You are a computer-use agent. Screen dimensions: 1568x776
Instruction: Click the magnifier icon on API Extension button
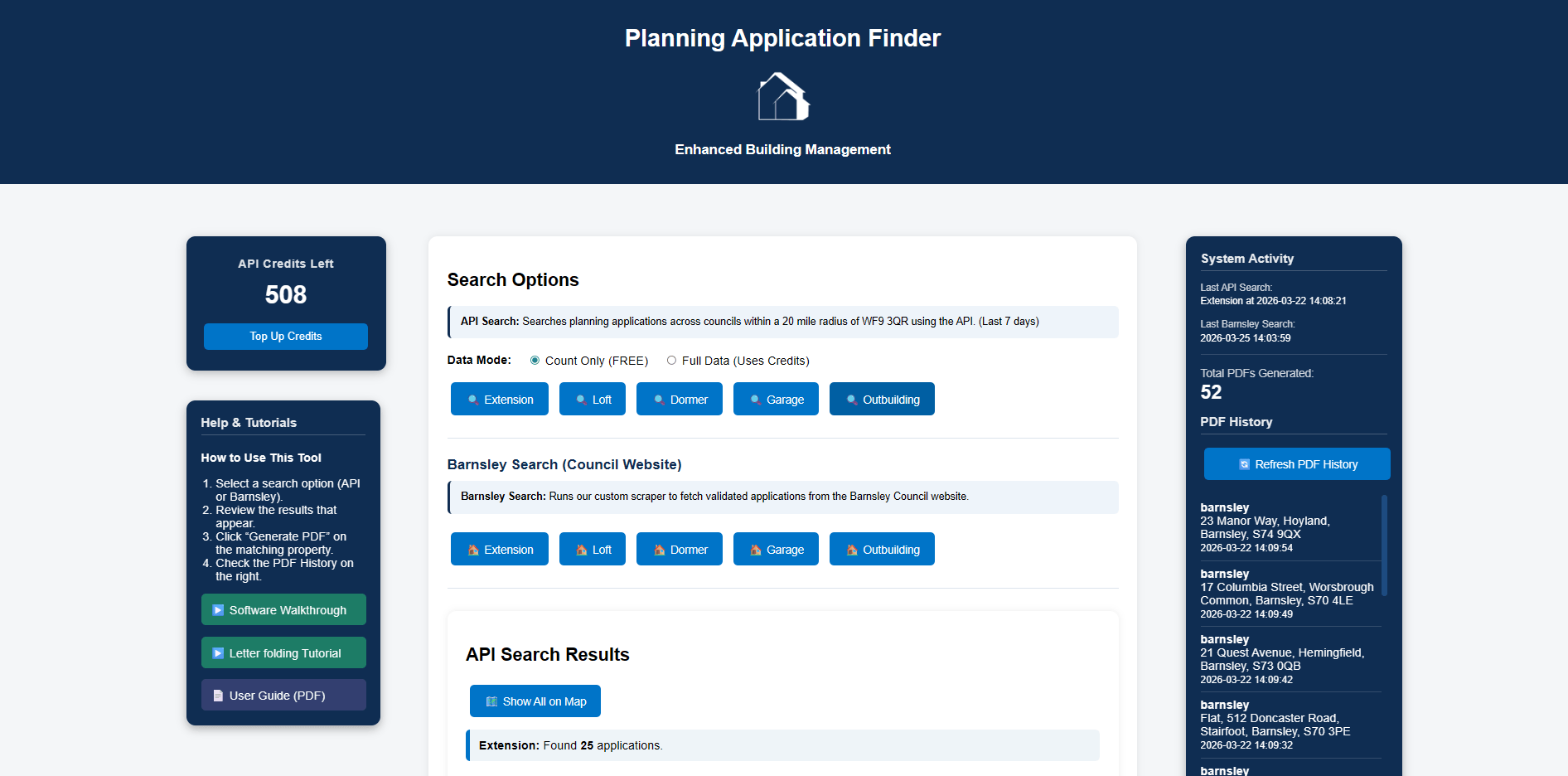click(473, 400)
